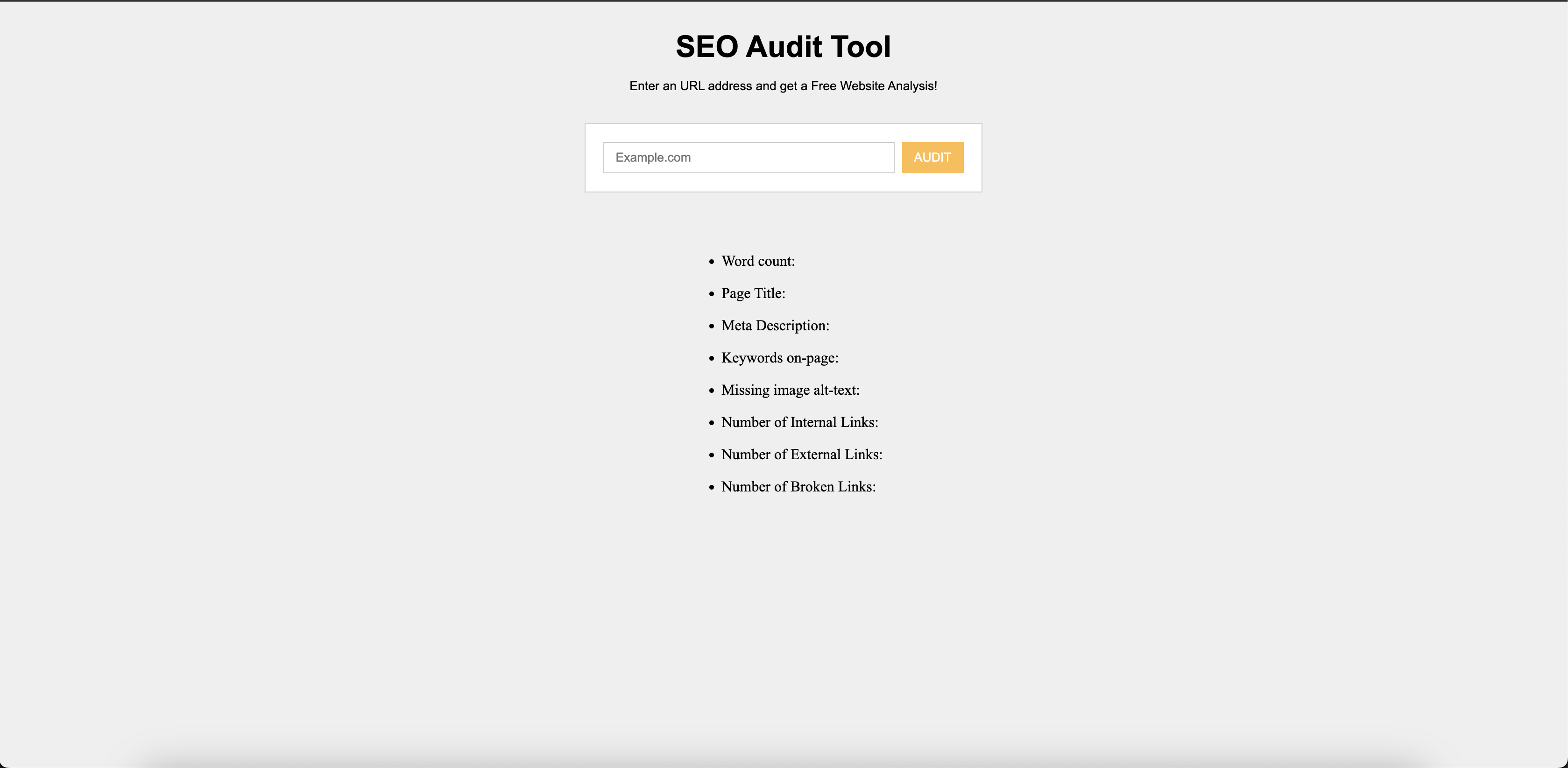Click the Meta Description list entry
Viewport: 1568px width, 768px height.
pos(775,326)
